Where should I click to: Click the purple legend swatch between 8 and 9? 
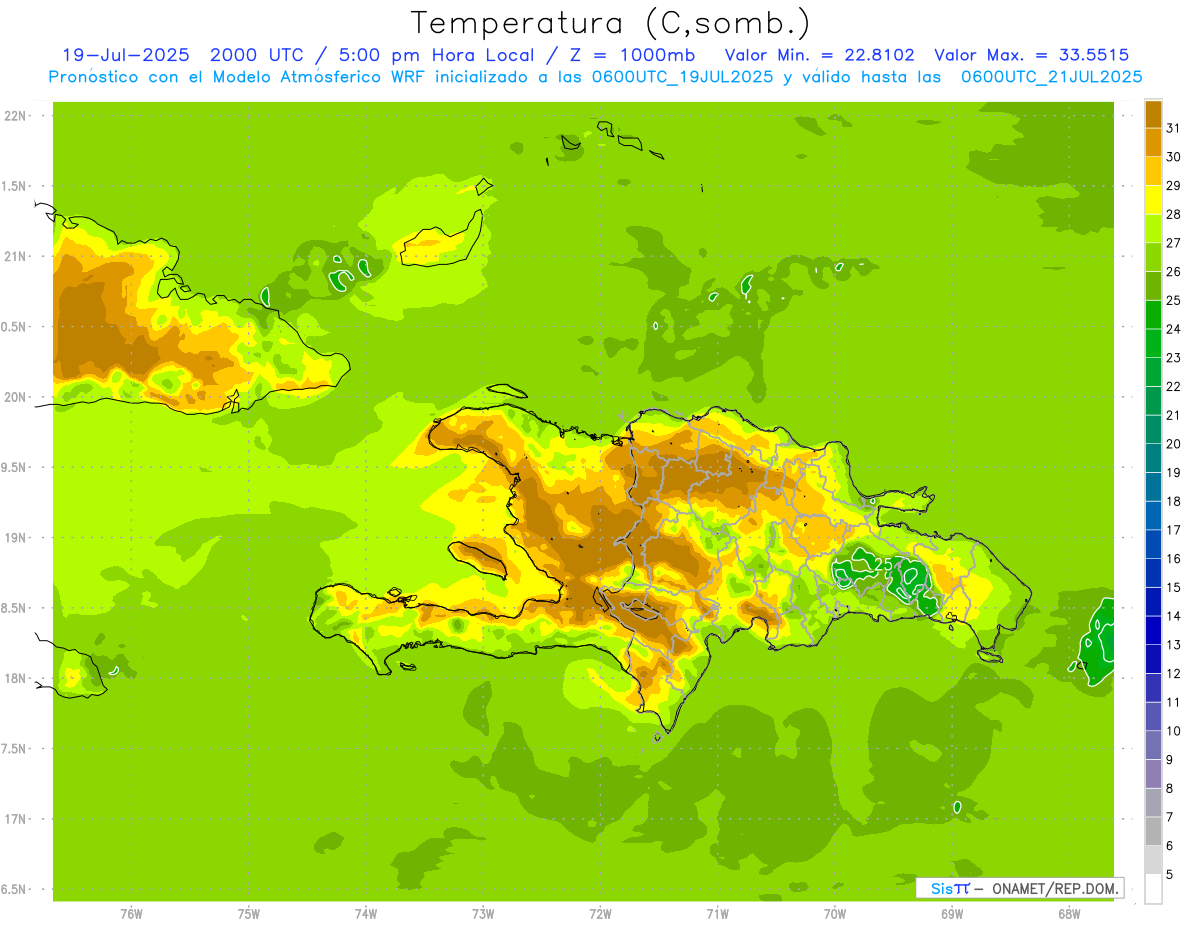point(1153,774)
